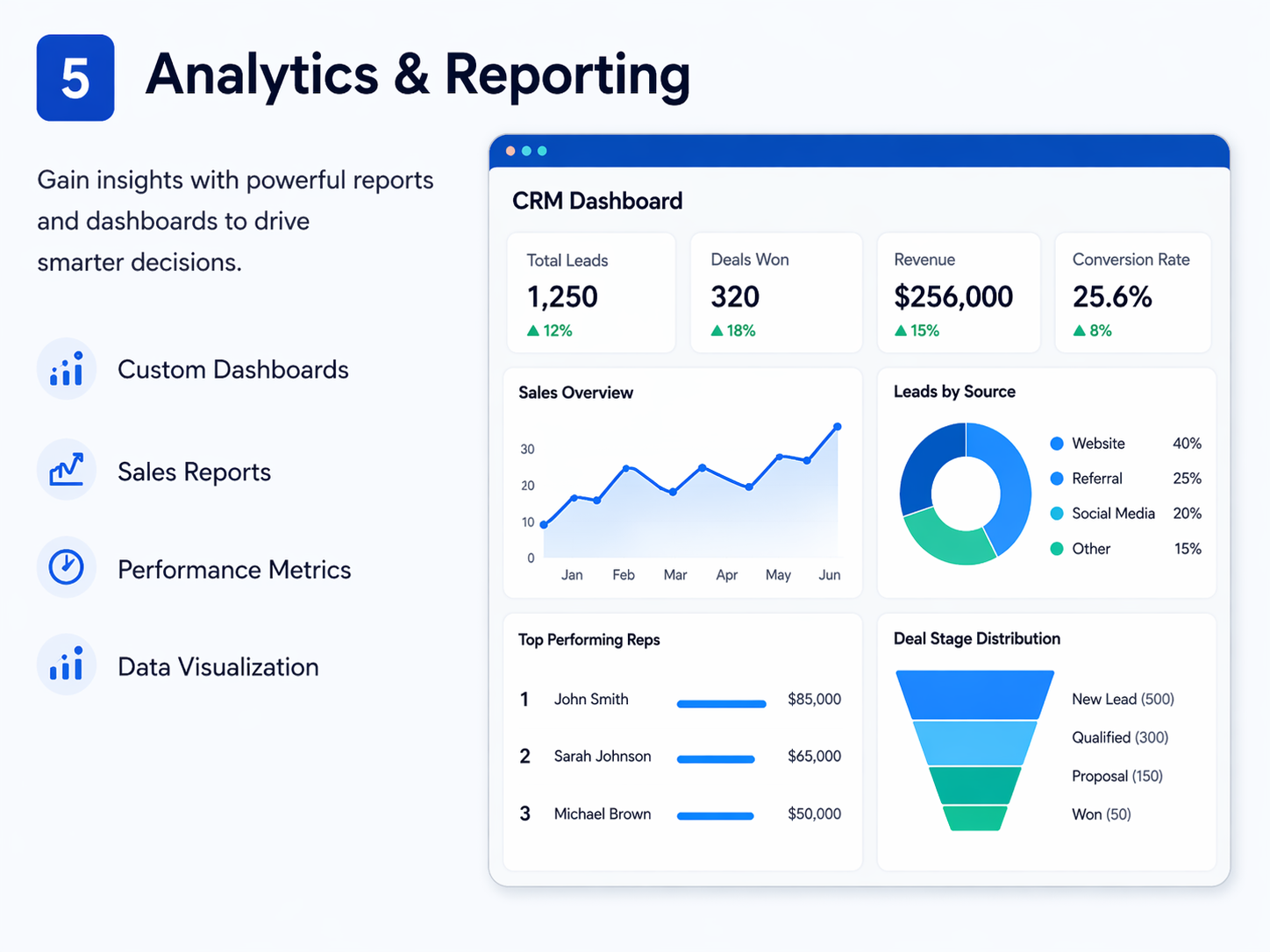This screenshot has height=952, width=1270.
Task: Click the Deal Stage Distribution title
Action: click(x=976, y=639)
